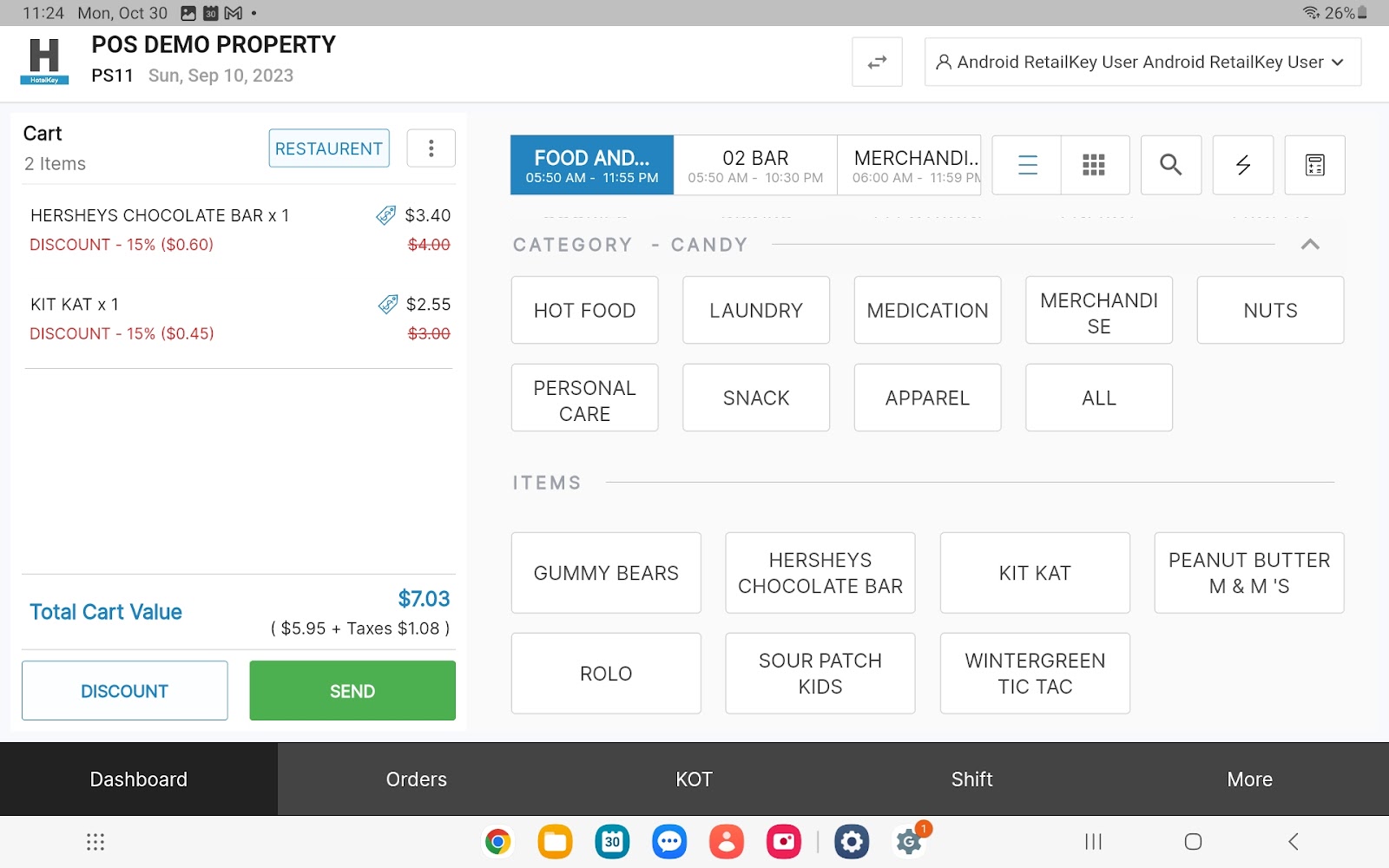Switch to grid view layout

pyautogui.click(x=1094, y=165)
